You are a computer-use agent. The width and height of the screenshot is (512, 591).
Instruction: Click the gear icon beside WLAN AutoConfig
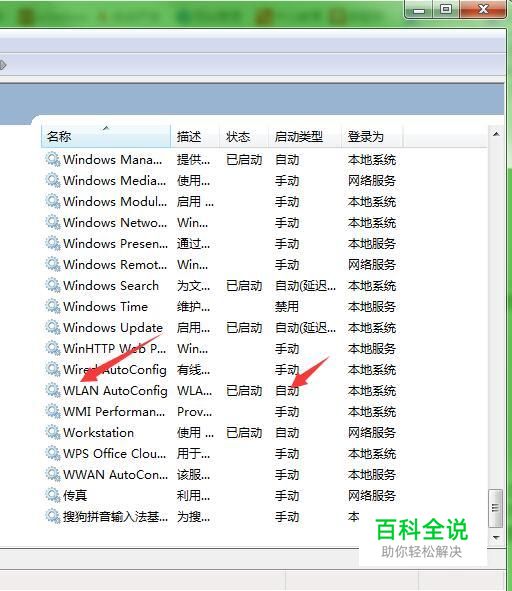[x=53, y=390]
